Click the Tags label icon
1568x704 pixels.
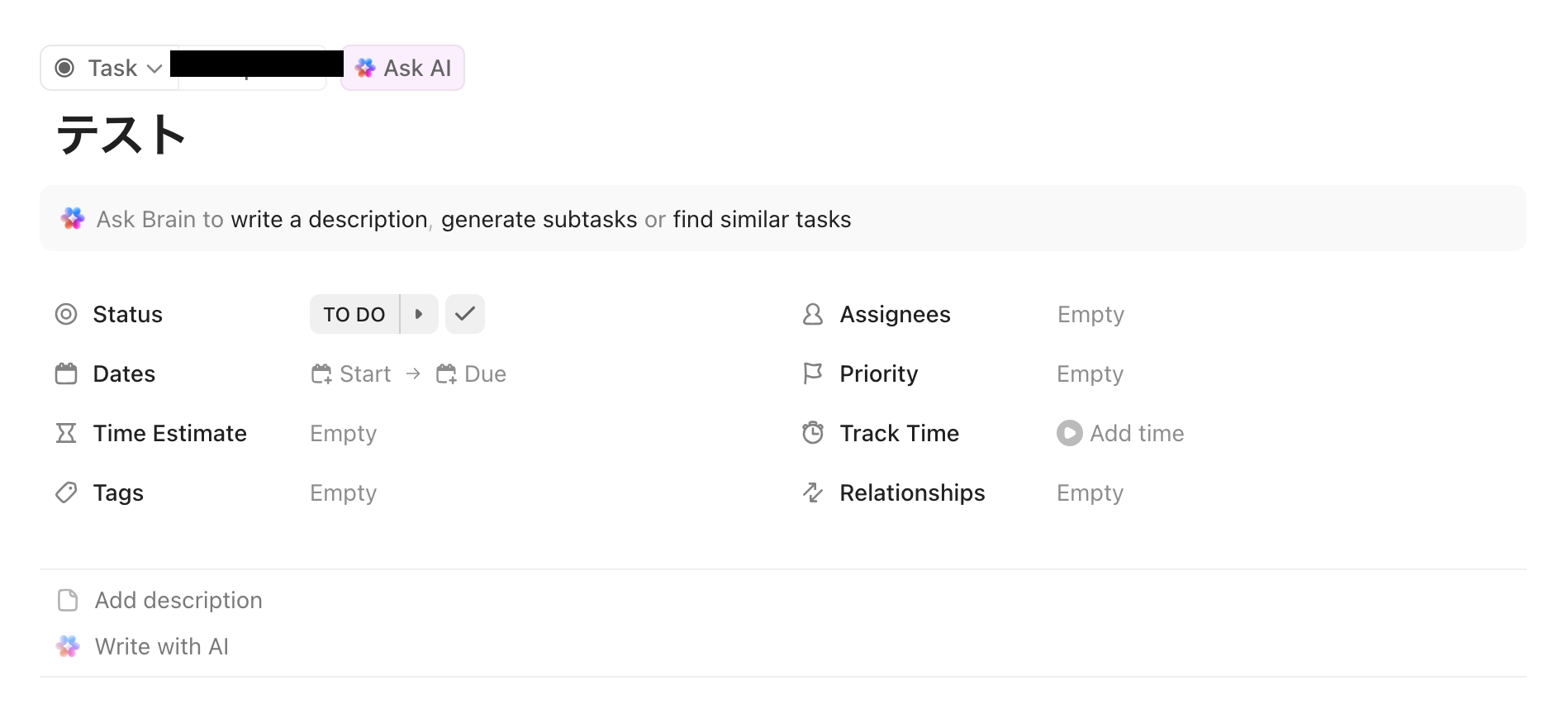tap(66, 492)
